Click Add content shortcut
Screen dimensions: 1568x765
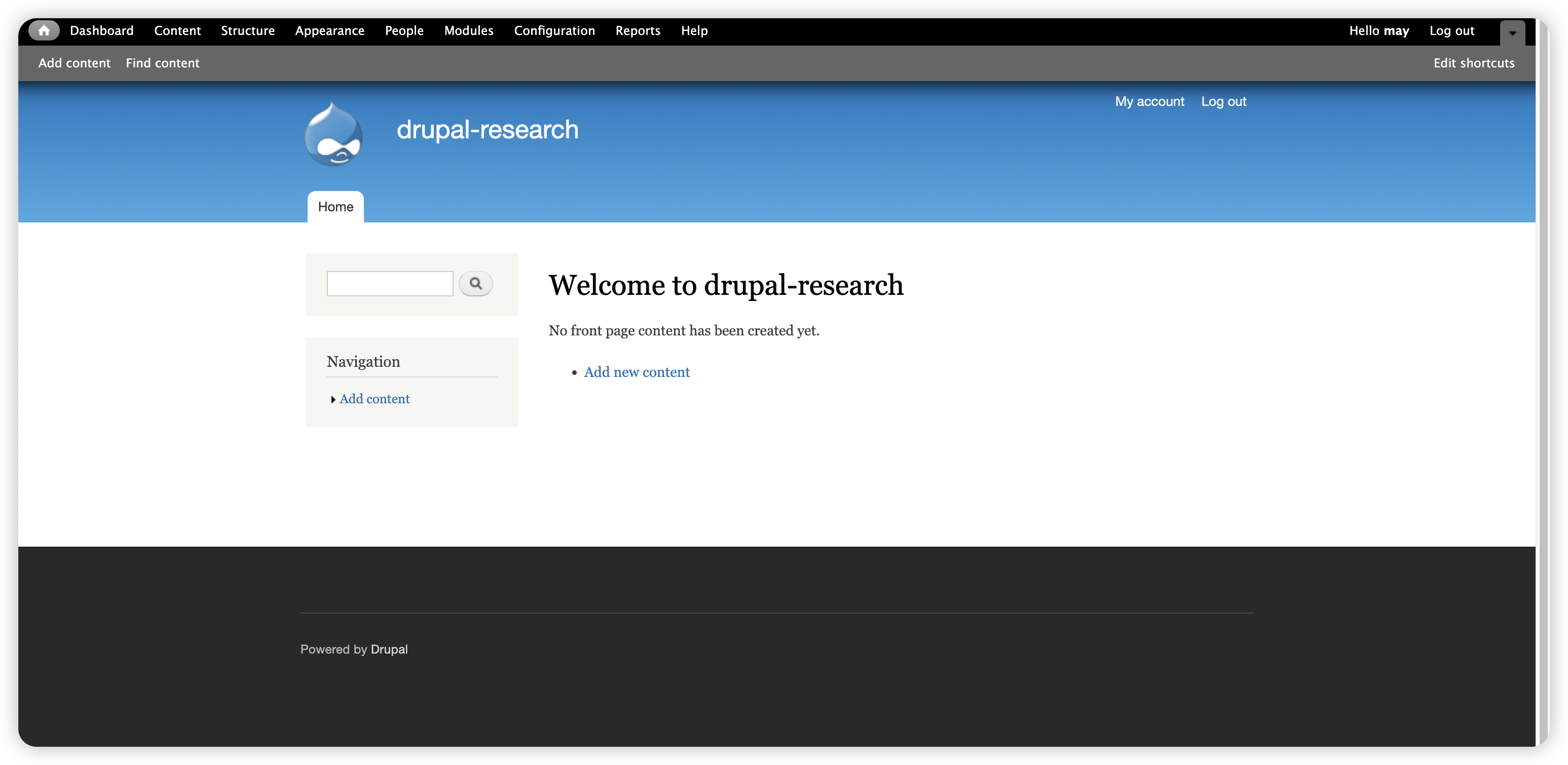[74, 63]
